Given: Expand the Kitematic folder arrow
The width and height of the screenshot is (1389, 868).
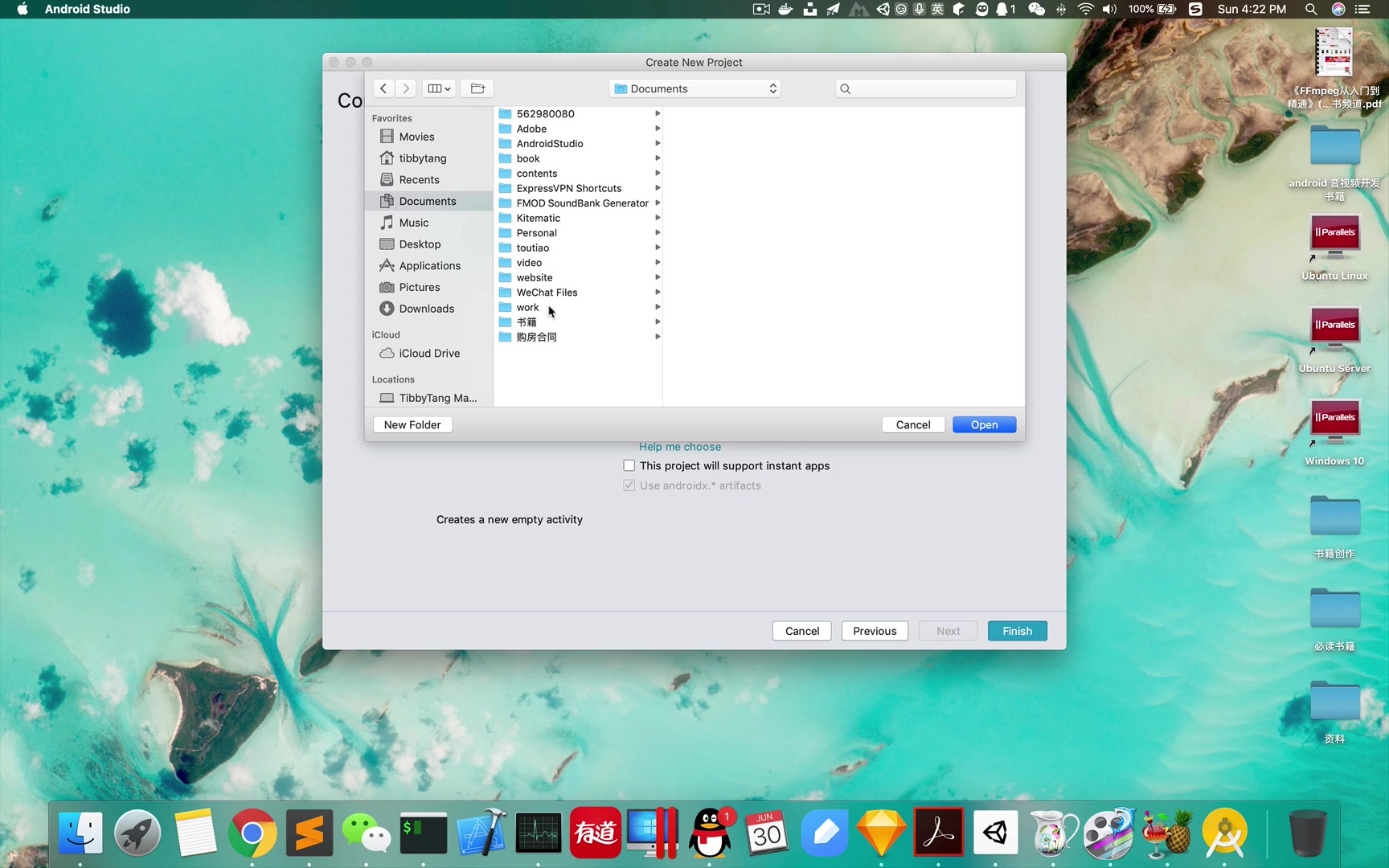Looking at the screenshot, I should pos(658,218).
